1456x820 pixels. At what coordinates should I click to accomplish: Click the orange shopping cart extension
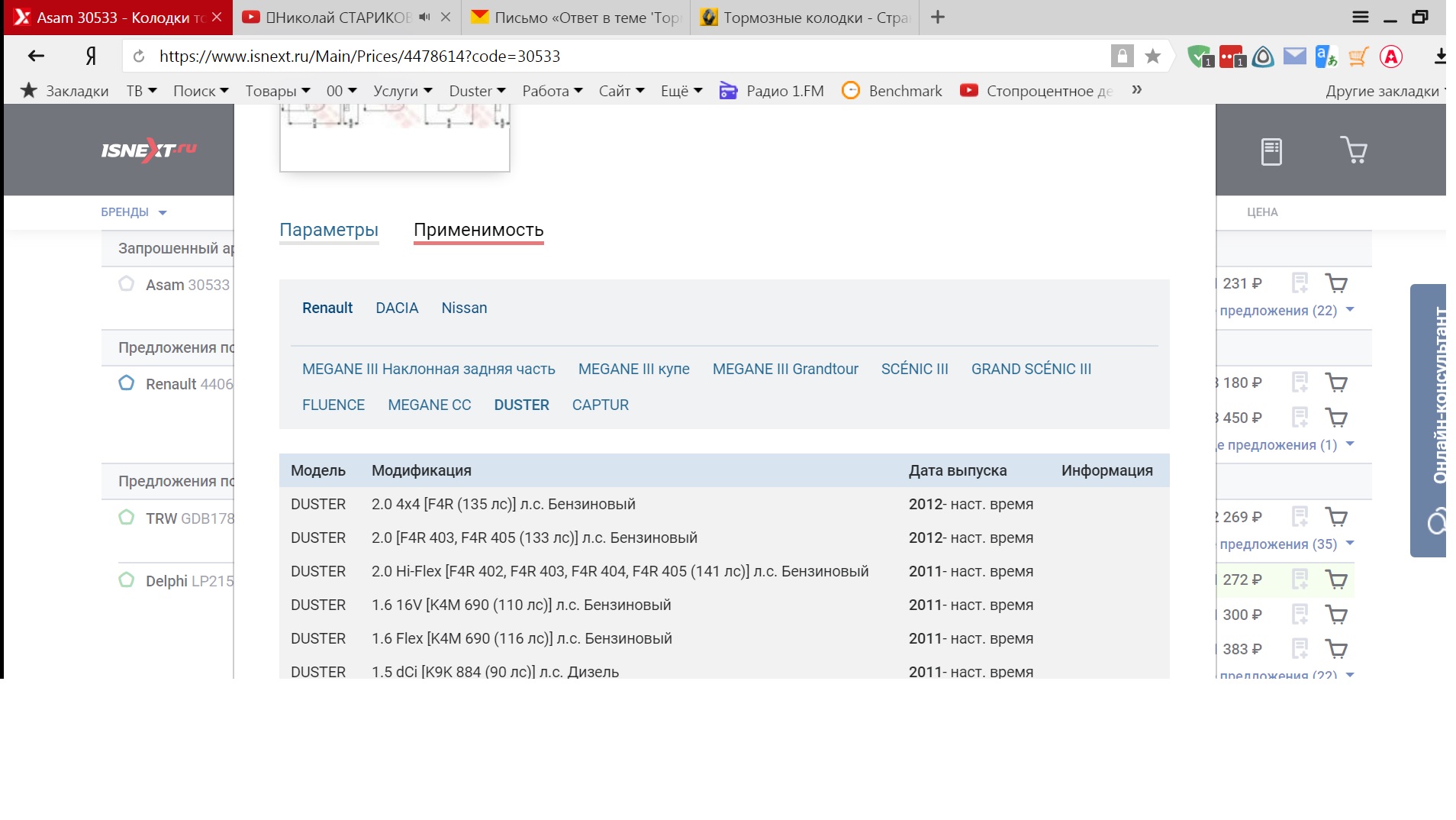click(x=1358, y=56)
